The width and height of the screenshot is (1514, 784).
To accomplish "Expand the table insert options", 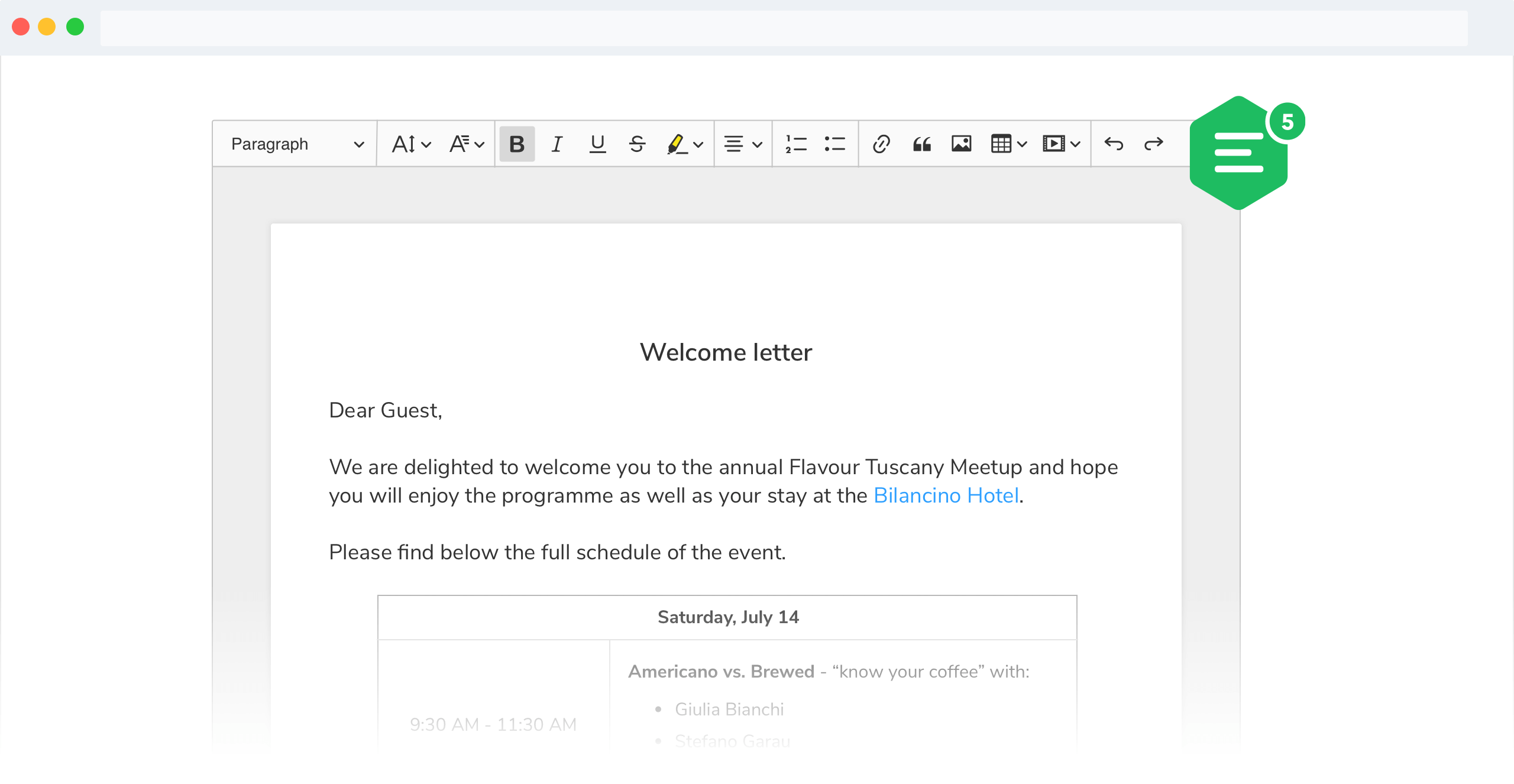I will pyautogui.click(x=1020, y=143).
